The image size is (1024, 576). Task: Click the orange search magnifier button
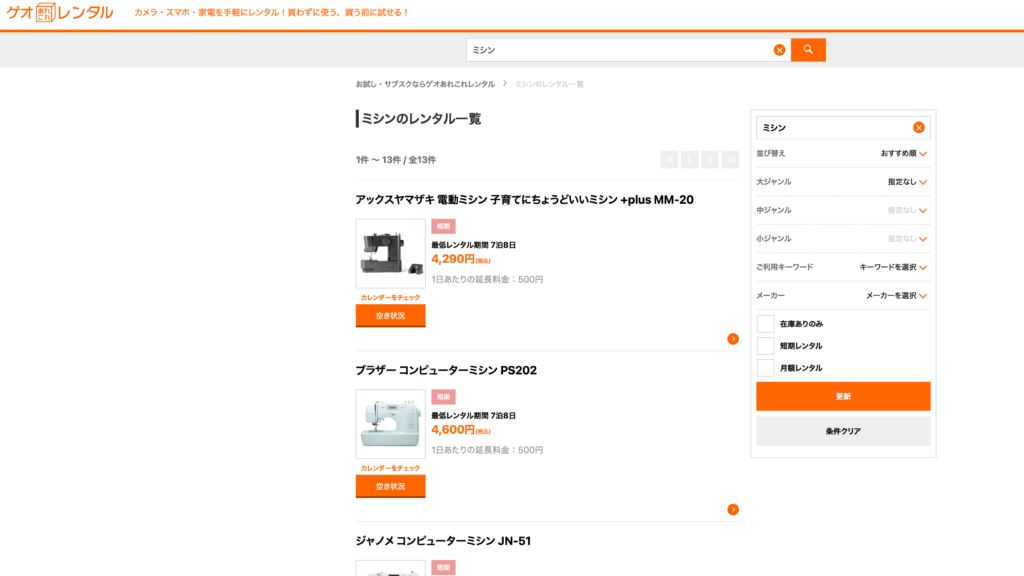point(808,50)
